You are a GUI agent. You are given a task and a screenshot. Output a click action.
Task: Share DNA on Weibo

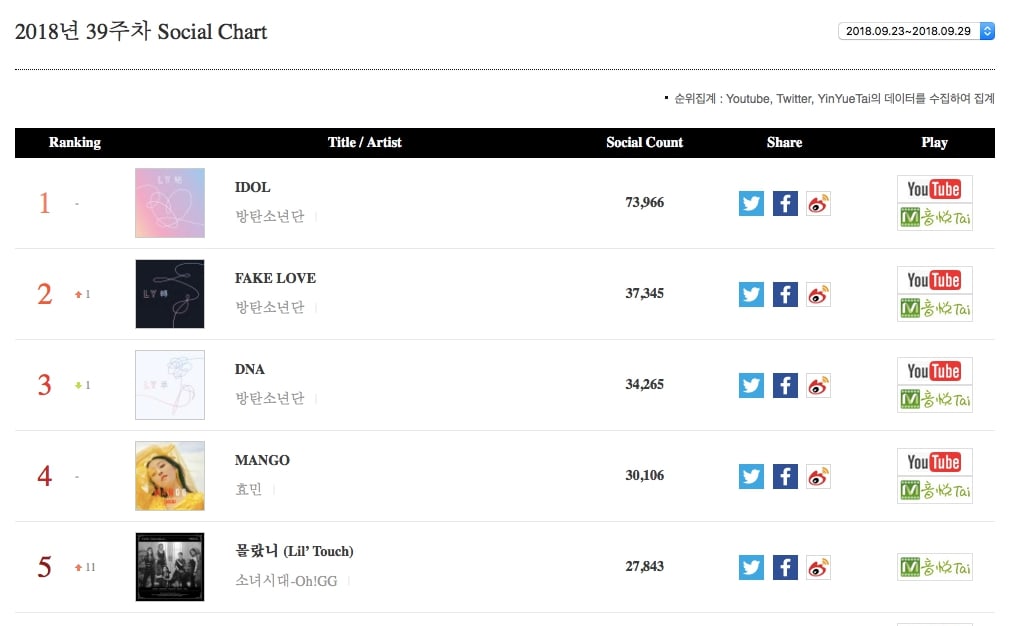[819, 386]
